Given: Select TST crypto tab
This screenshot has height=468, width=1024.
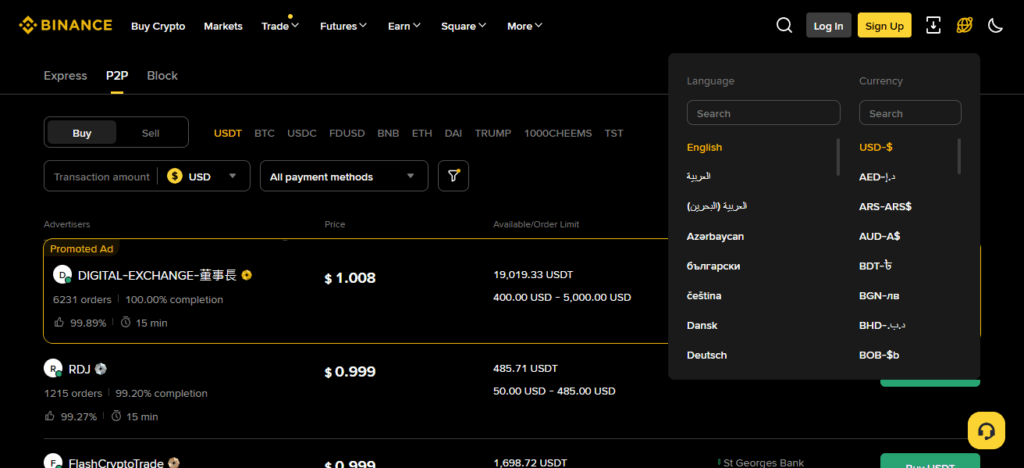Looking at the screenshot, I should [x=613, y=133].
